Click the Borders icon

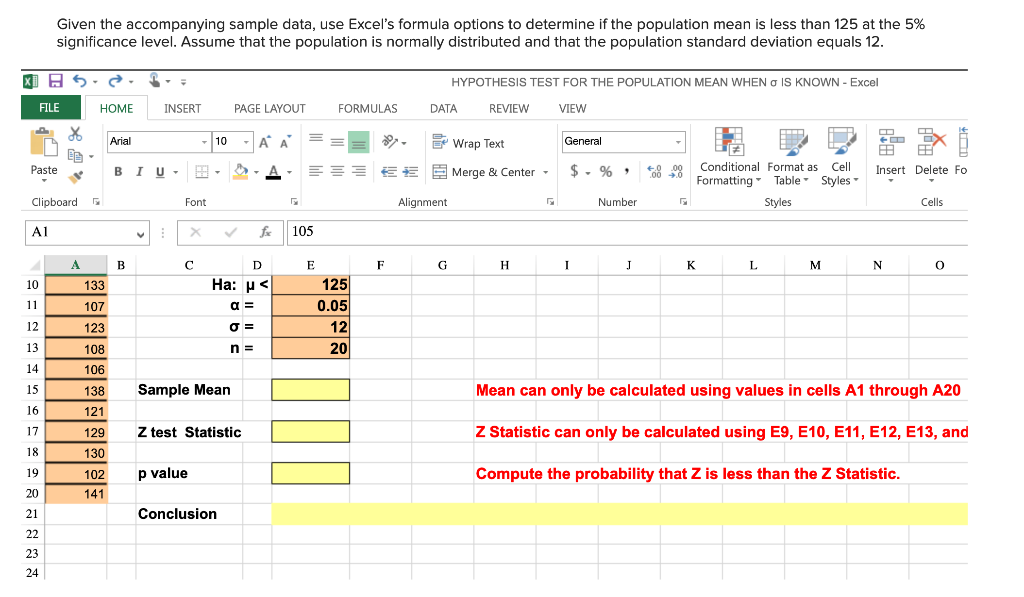202,172
